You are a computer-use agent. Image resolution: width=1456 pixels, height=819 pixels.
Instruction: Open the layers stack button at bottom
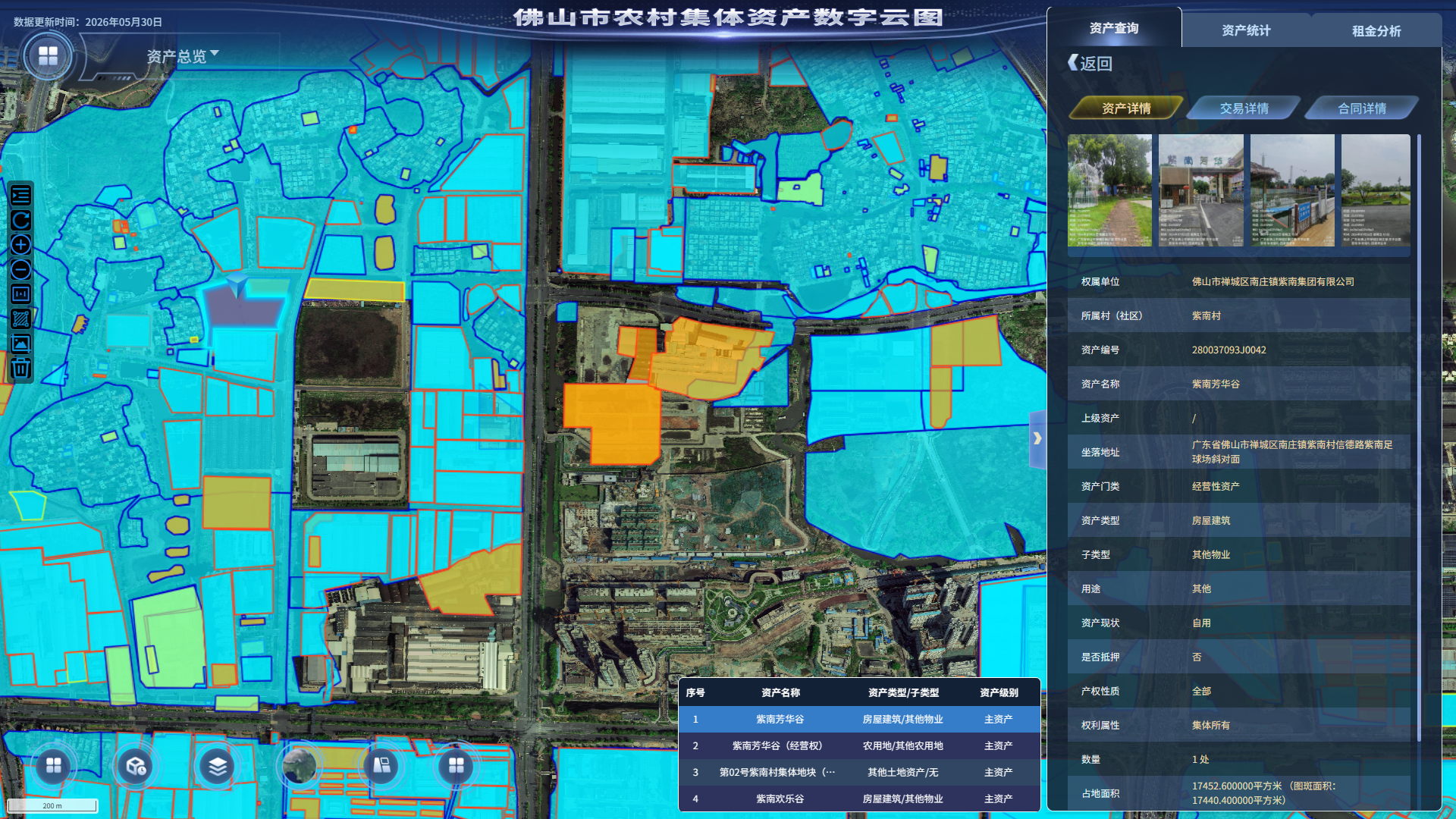(218, 767)
